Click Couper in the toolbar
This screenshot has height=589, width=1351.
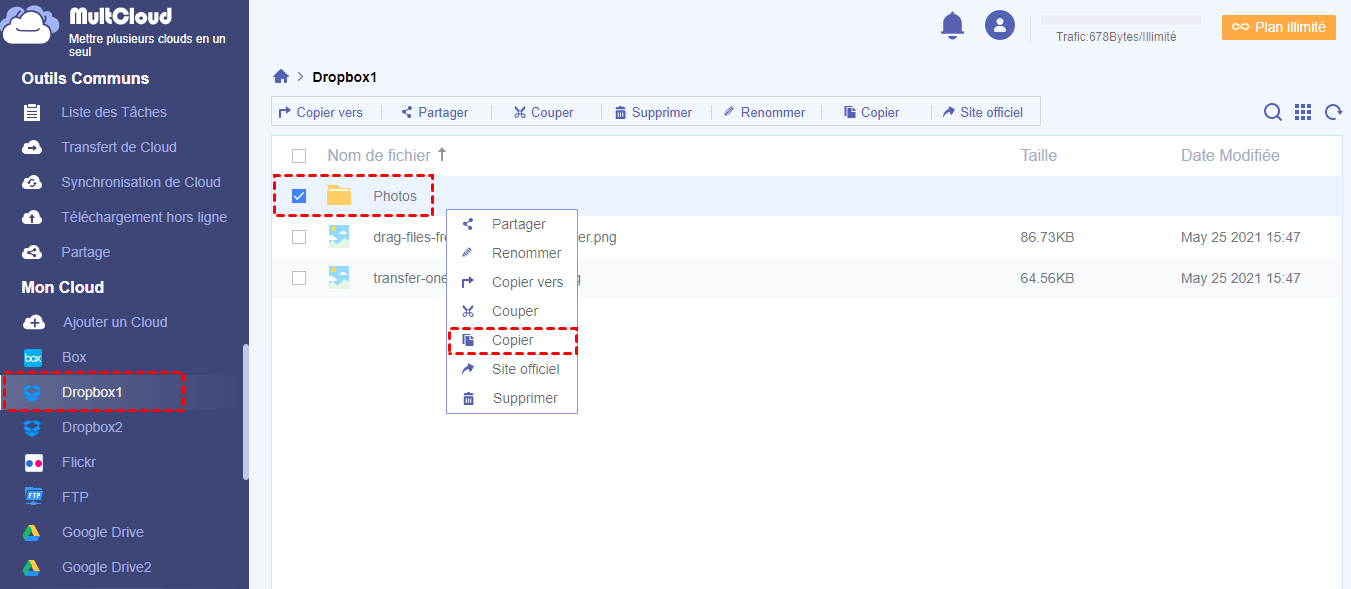click(x=544, y=112)
